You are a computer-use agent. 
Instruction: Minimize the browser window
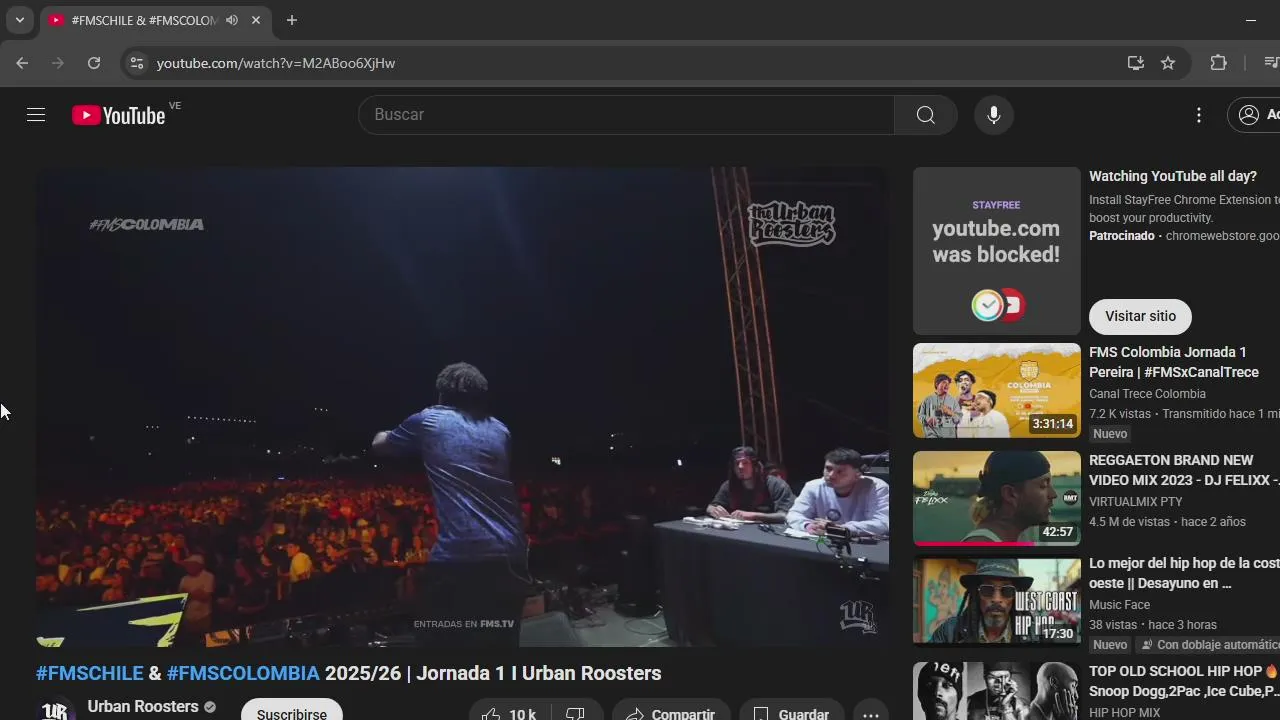[x=1251, y=20]
